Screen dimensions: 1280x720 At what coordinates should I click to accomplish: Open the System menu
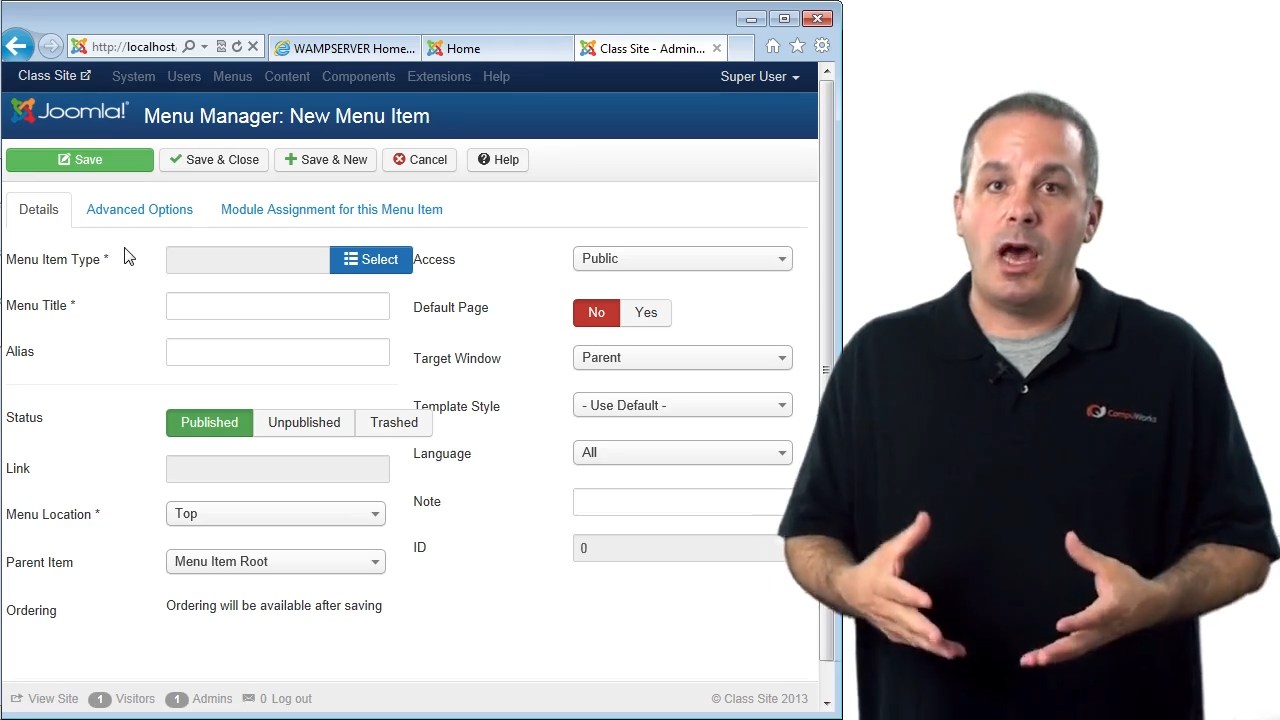tap(133, 76)
